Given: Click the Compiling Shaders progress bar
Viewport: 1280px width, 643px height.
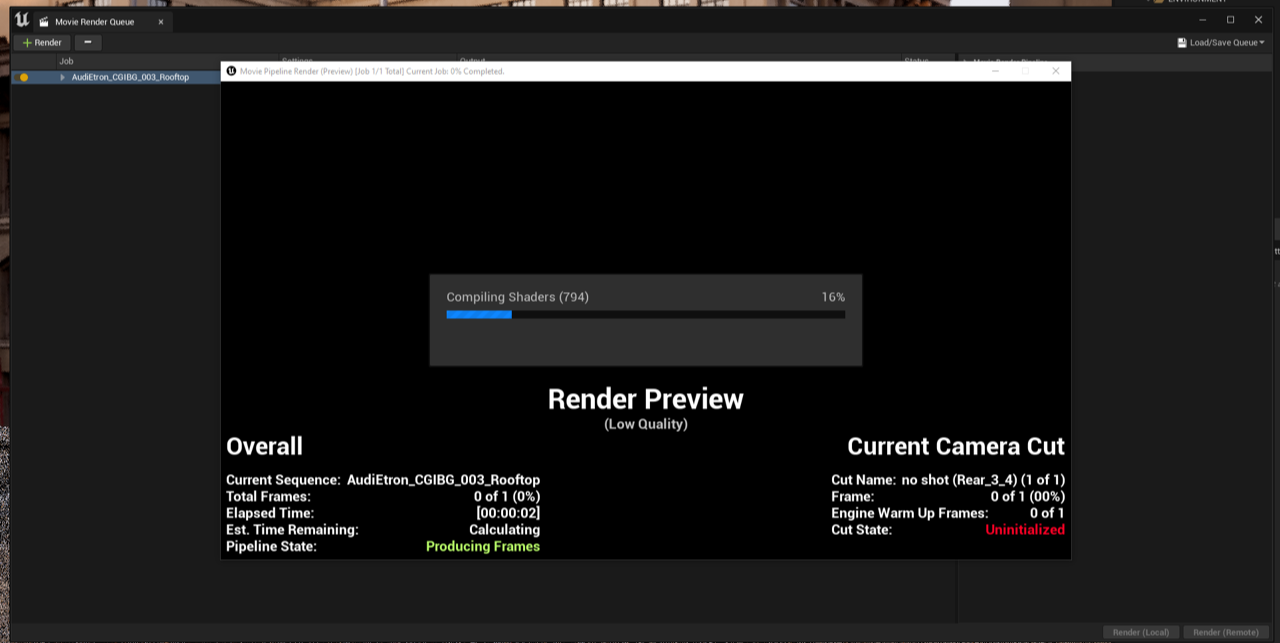Looking at the screenshot, I should point(645,314).
